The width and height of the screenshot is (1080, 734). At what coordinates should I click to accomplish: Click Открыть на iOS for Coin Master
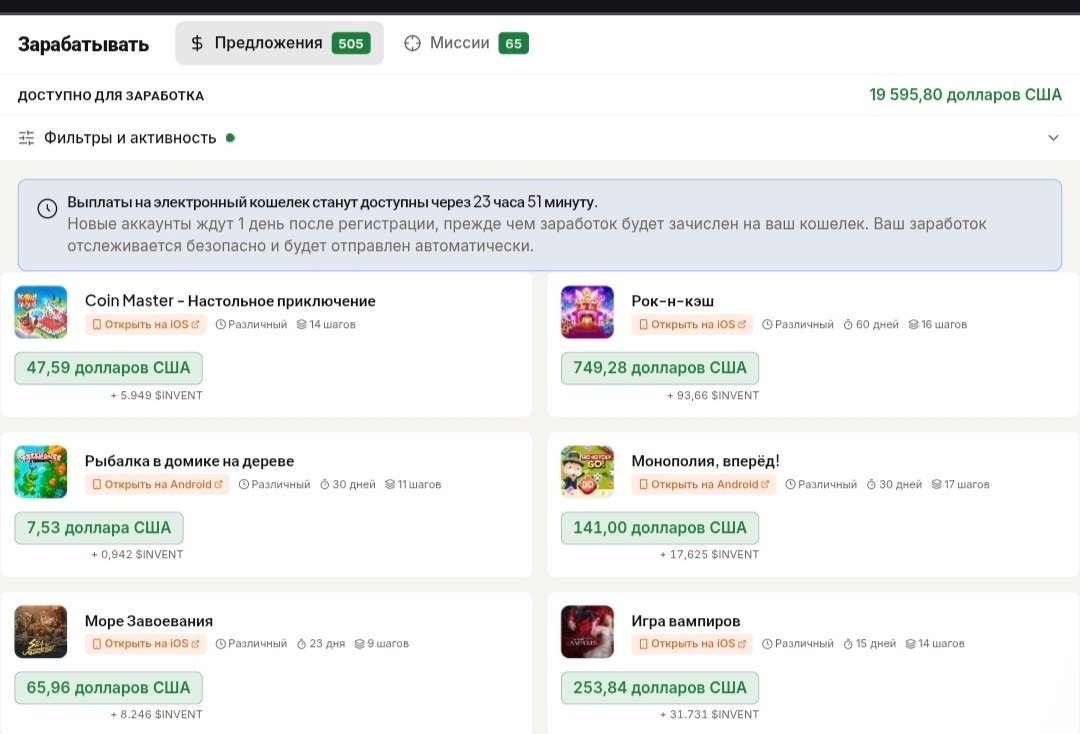coord(145,324)
